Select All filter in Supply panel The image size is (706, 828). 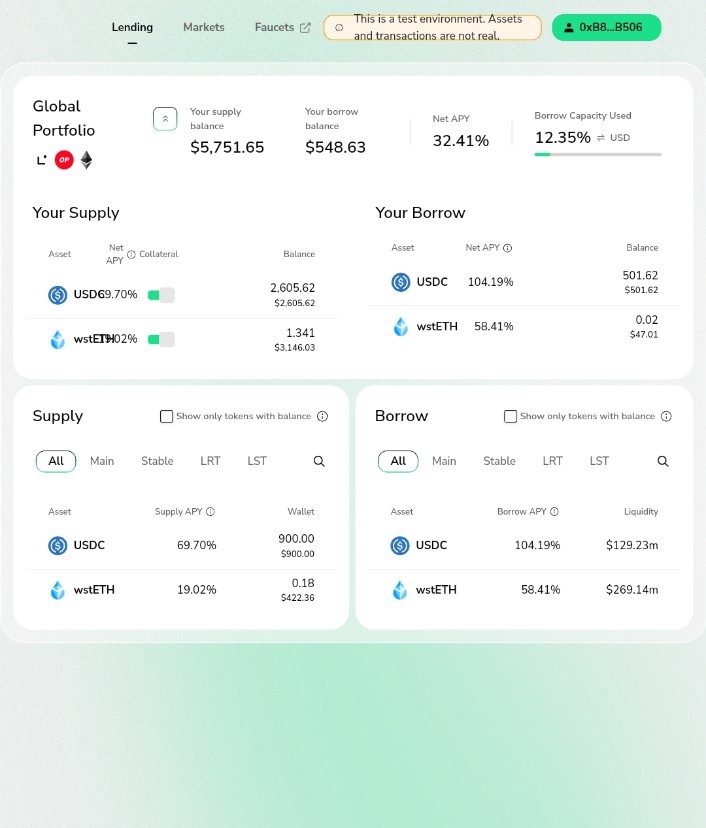pos(56,461)
